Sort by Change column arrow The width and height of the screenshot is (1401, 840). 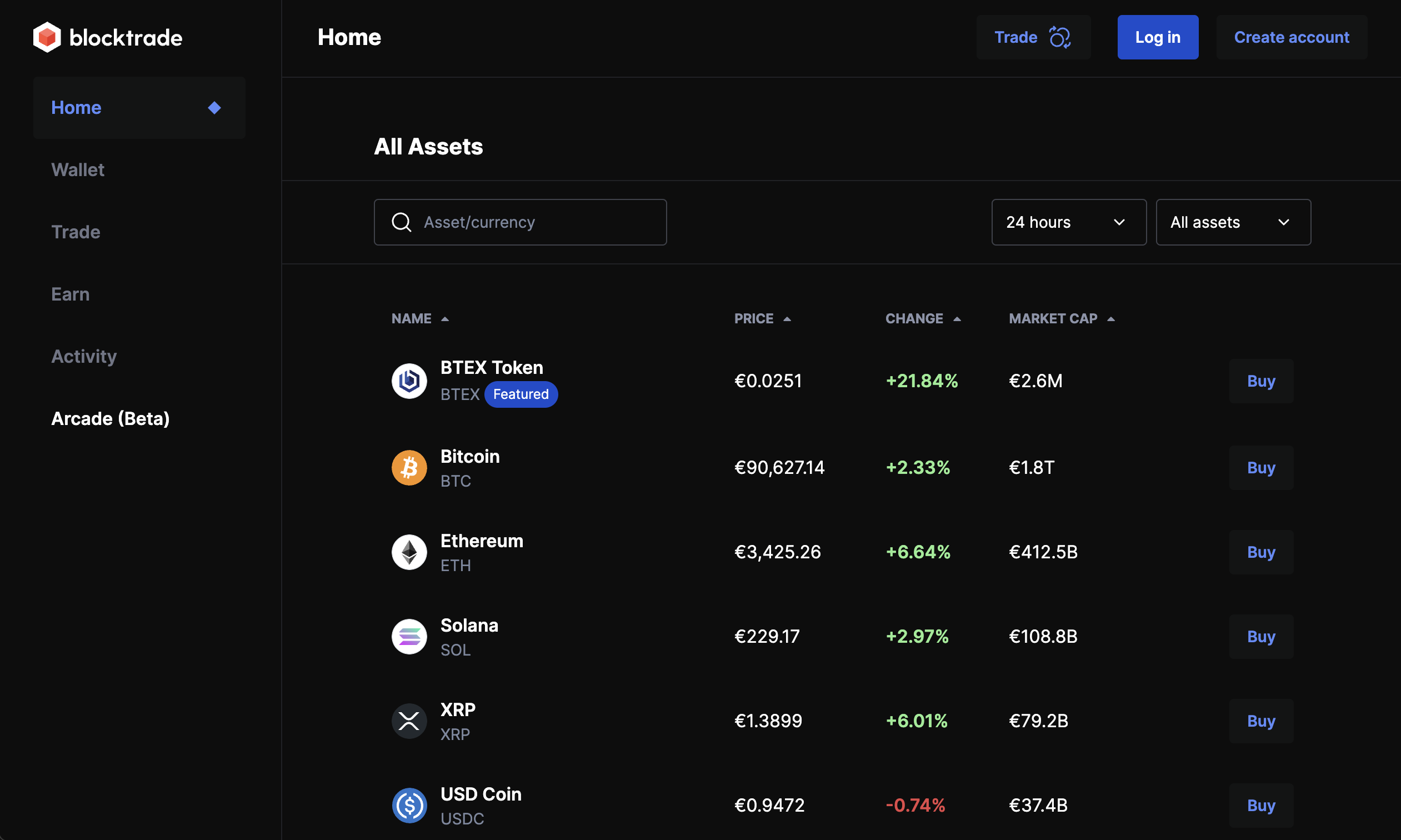pos(957,319)
